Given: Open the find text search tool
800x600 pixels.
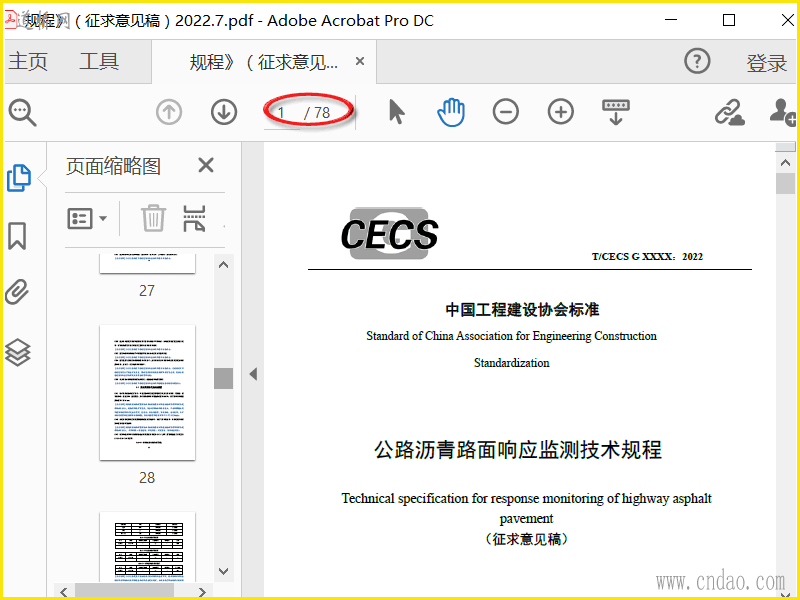Looking at the screenshot, I should [x=22, y=112].
